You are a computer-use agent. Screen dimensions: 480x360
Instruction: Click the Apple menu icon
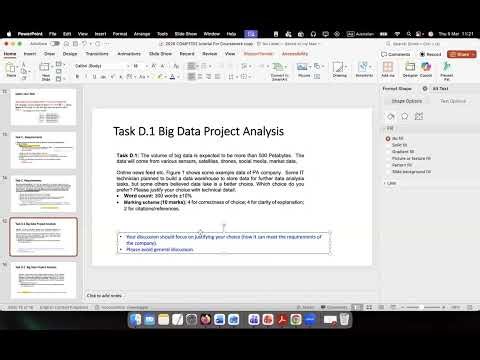9,34
